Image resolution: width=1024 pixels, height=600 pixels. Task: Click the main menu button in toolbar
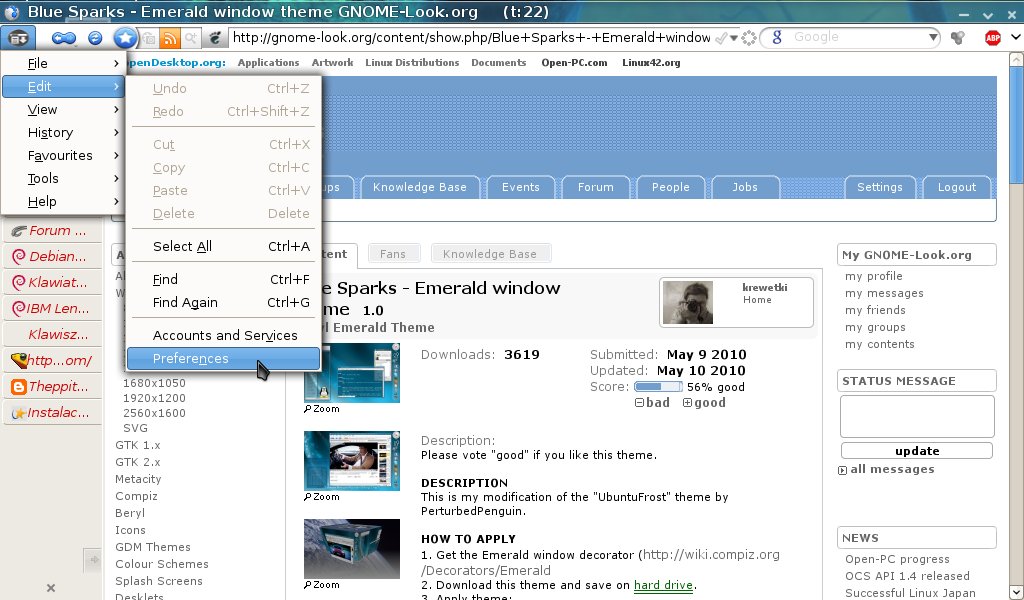18,38
